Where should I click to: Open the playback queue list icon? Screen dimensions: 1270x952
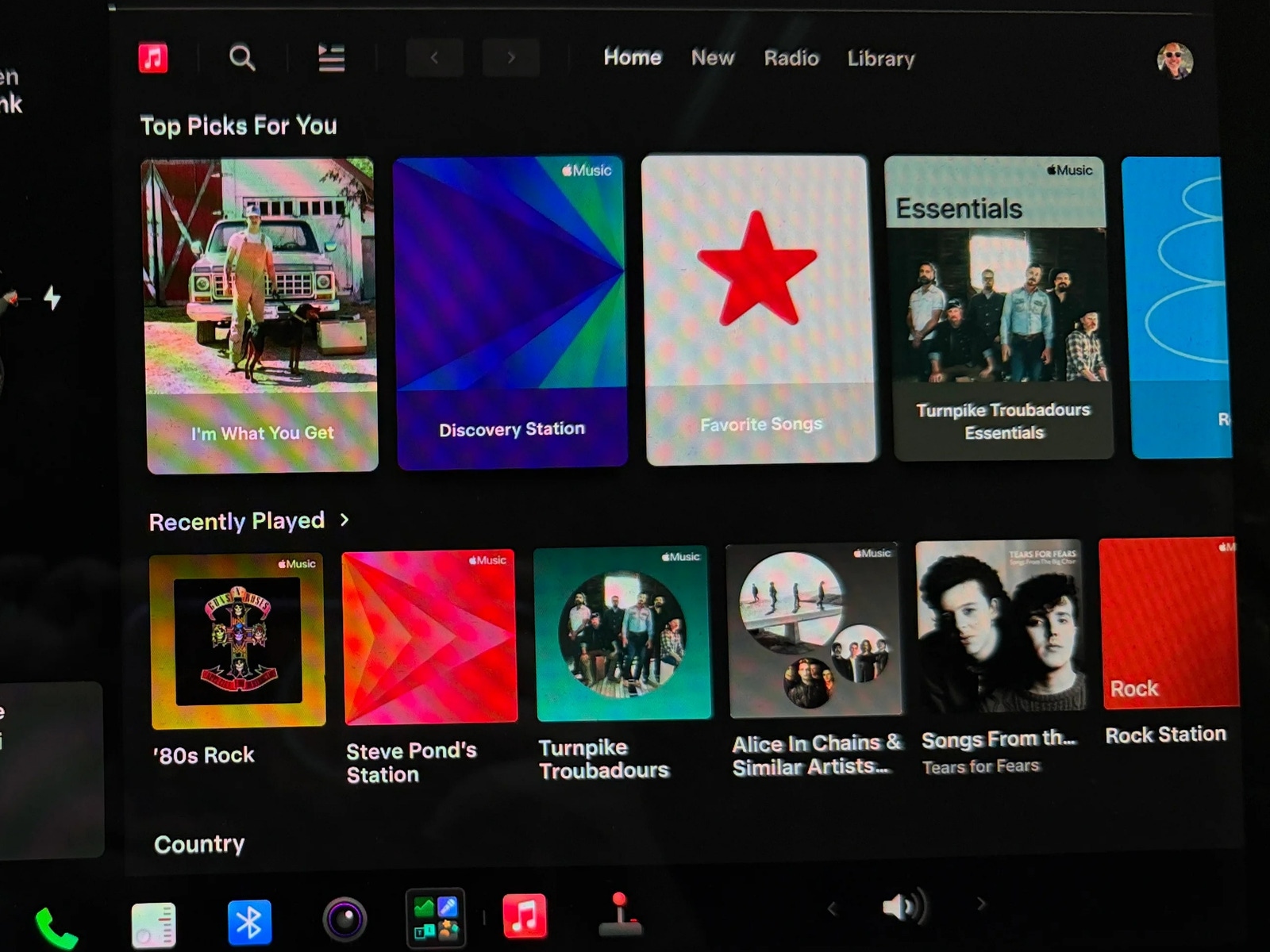pos(331,58)
